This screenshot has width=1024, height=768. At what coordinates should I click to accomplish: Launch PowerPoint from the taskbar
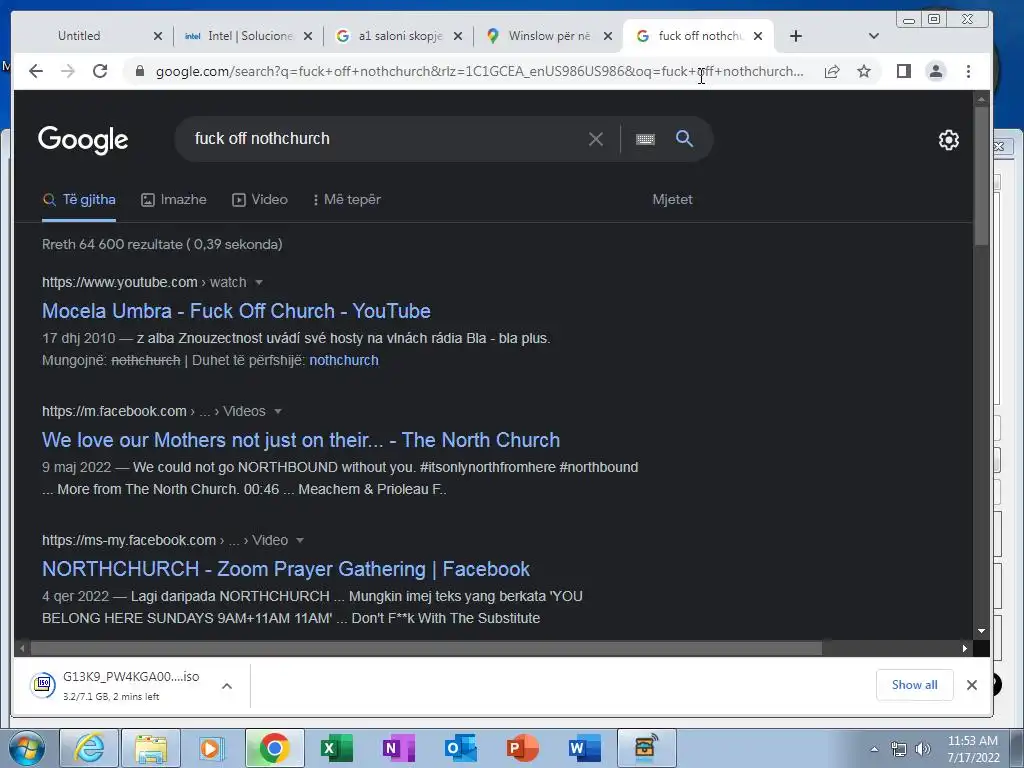pyautogui.click(x=522, y=748)
